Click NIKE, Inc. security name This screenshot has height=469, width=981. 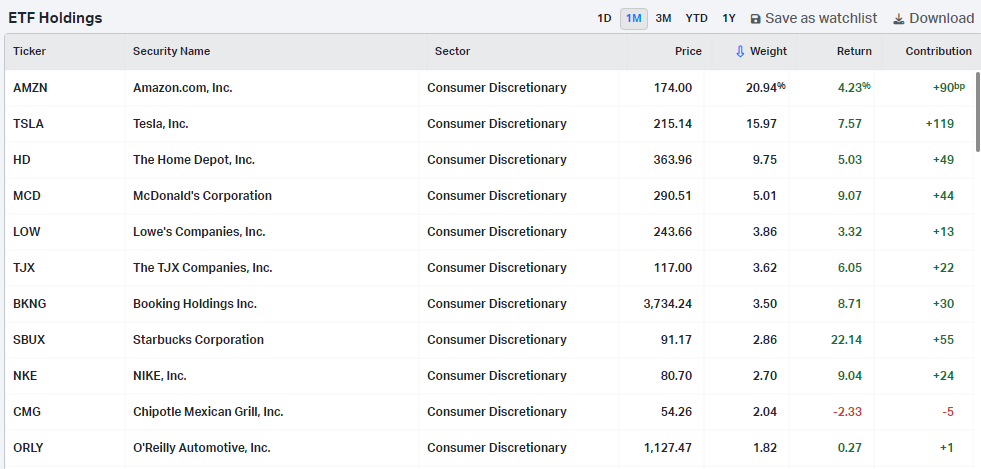(160, 376)
